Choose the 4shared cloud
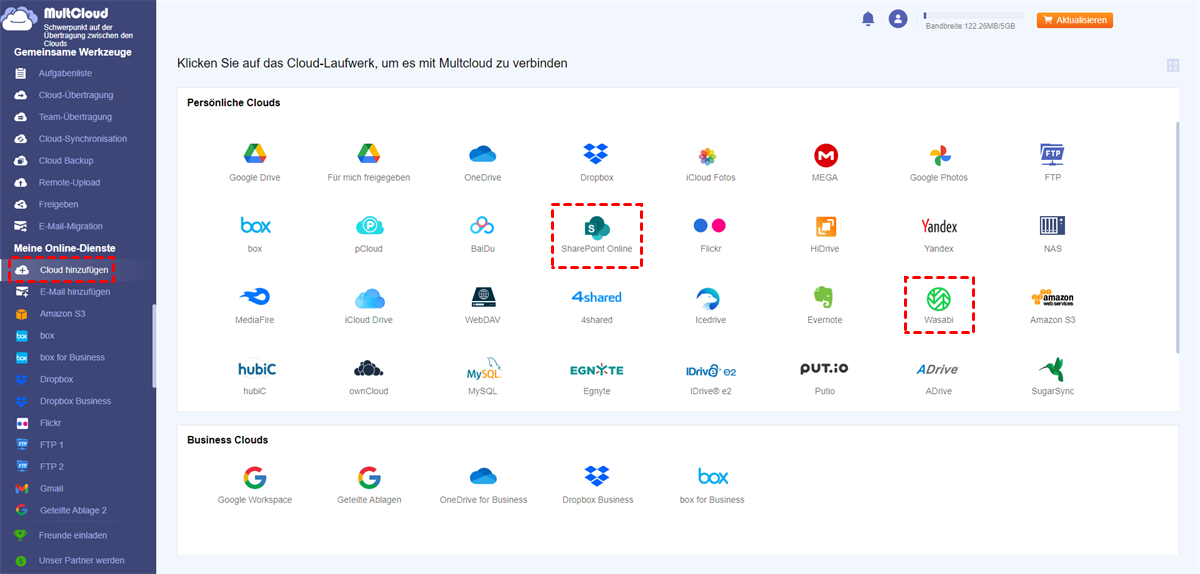 [596, 306]
